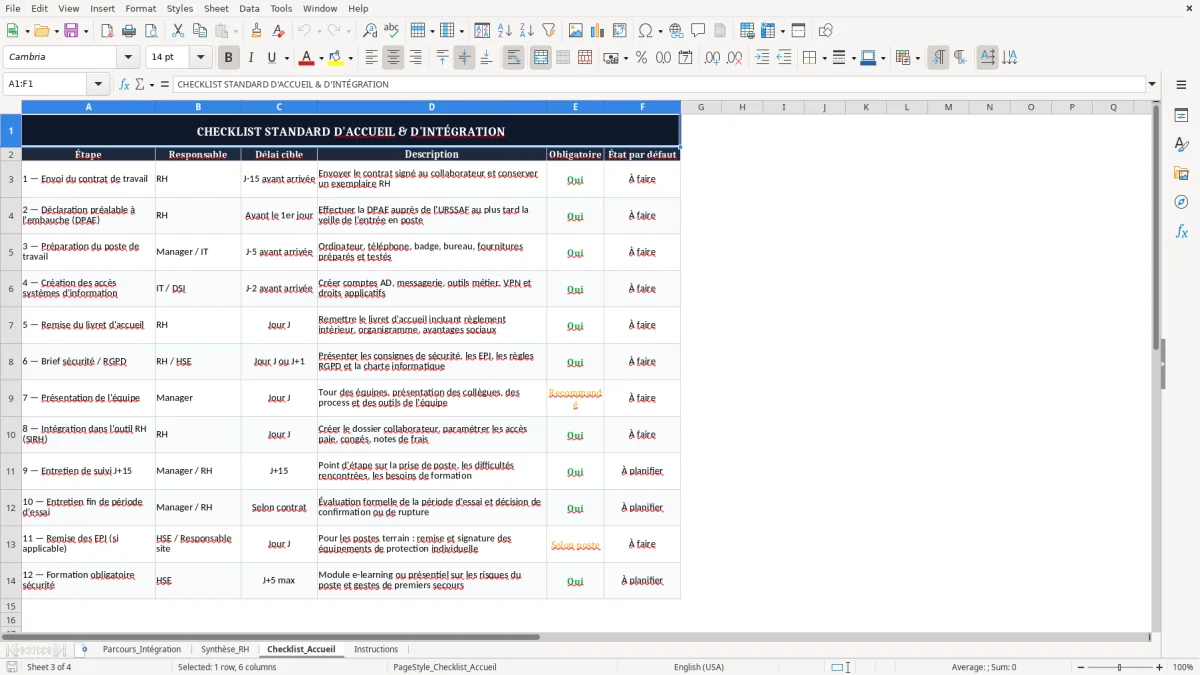This screenshot has height=675, width=1200.
Task: Expand the Name Box dropdown arrow
Action: pyautogui.click(x=98, y=84)
